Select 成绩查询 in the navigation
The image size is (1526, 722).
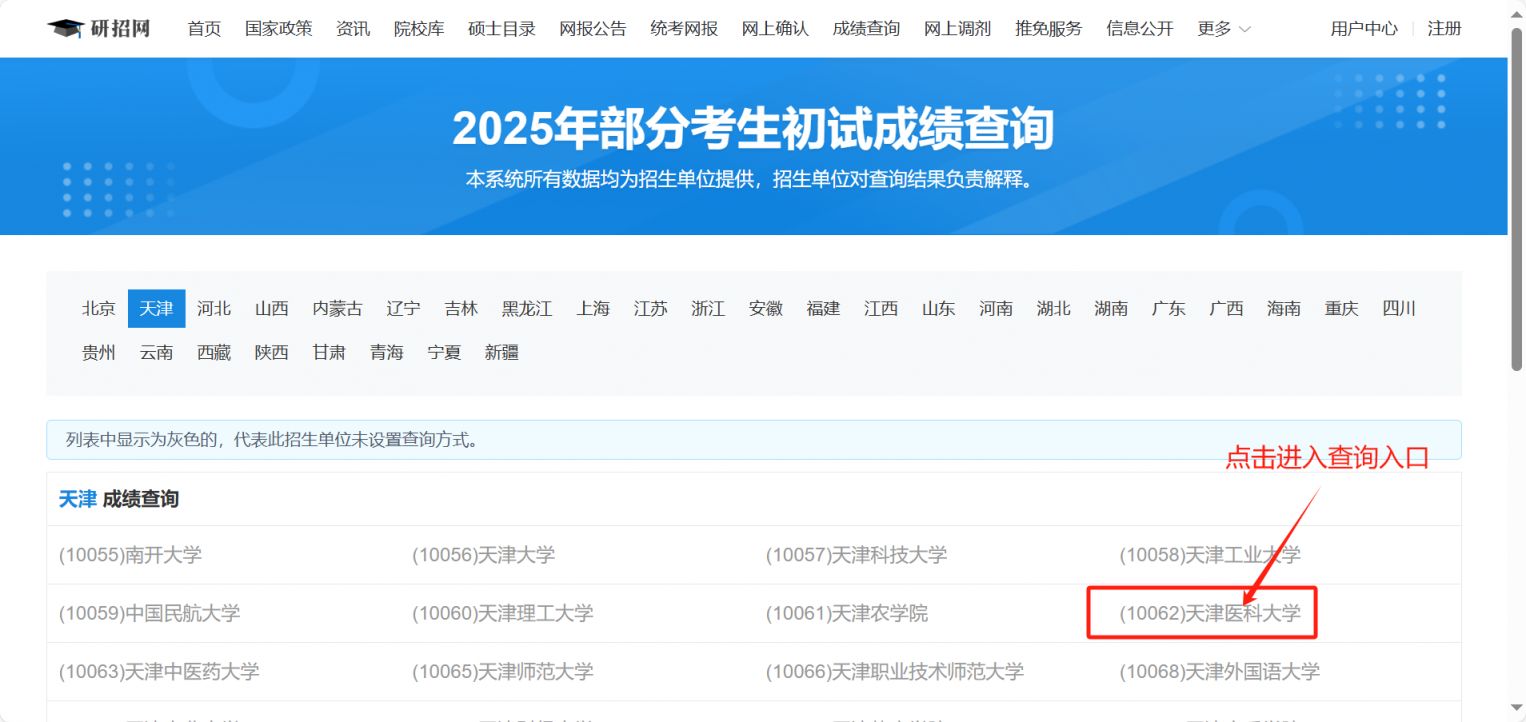(x=866, y=29)
